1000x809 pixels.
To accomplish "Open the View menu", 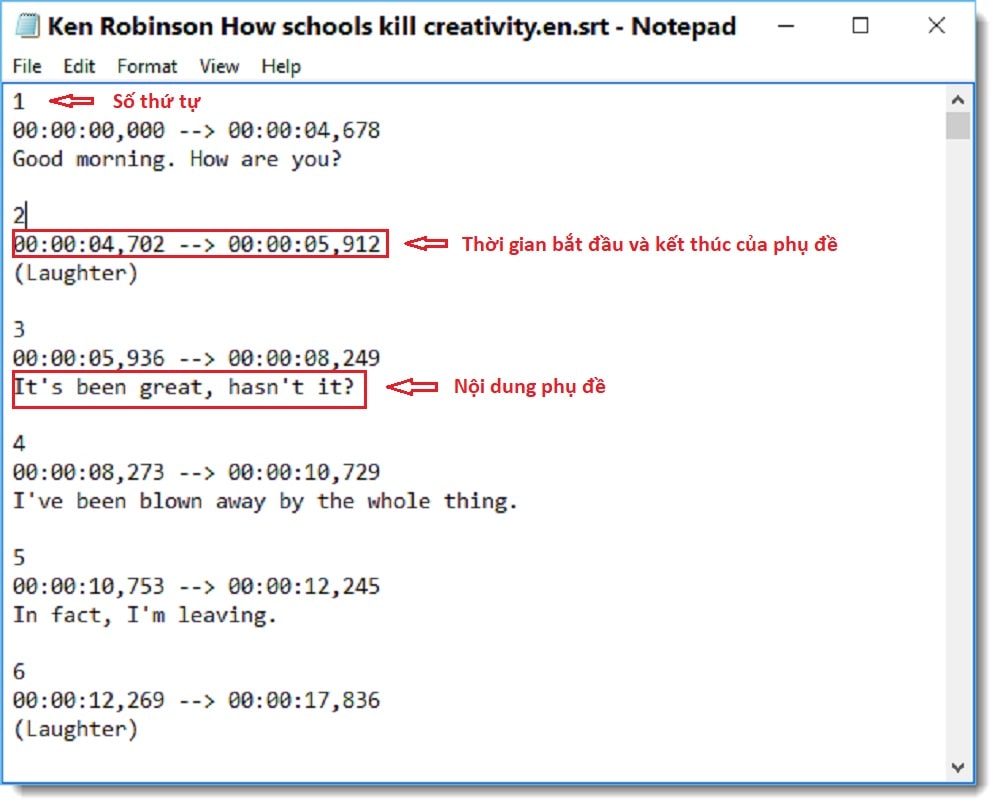I will [x=219, y=66].
